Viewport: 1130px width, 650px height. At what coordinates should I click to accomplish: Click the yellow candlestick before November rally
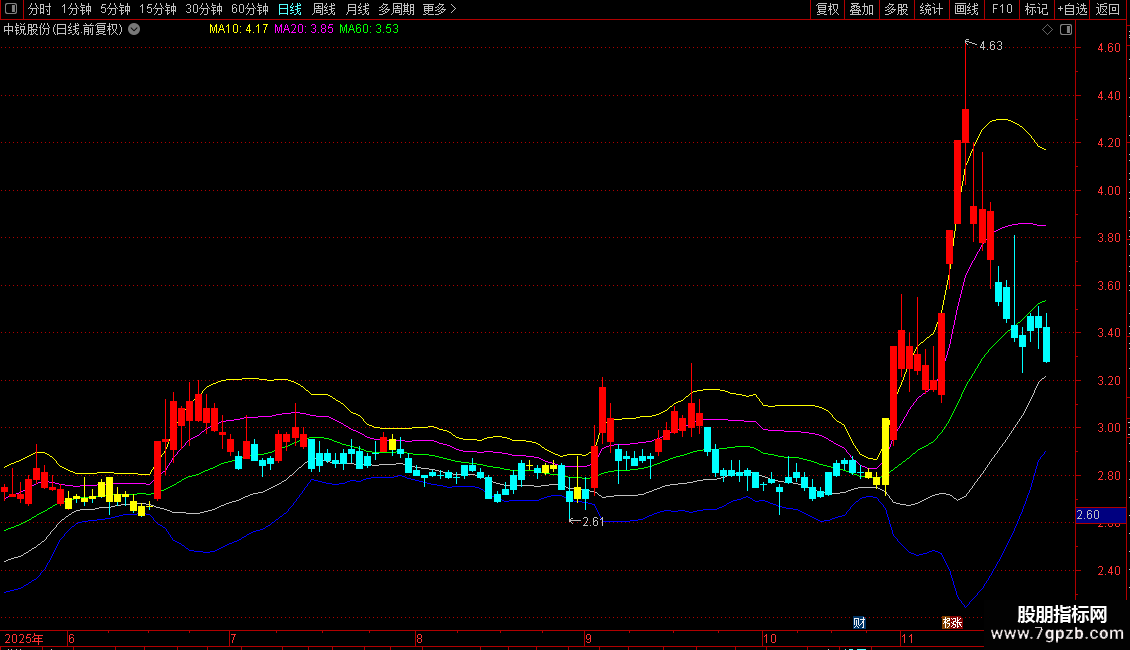pyautogui.click(x=886, y=451)
